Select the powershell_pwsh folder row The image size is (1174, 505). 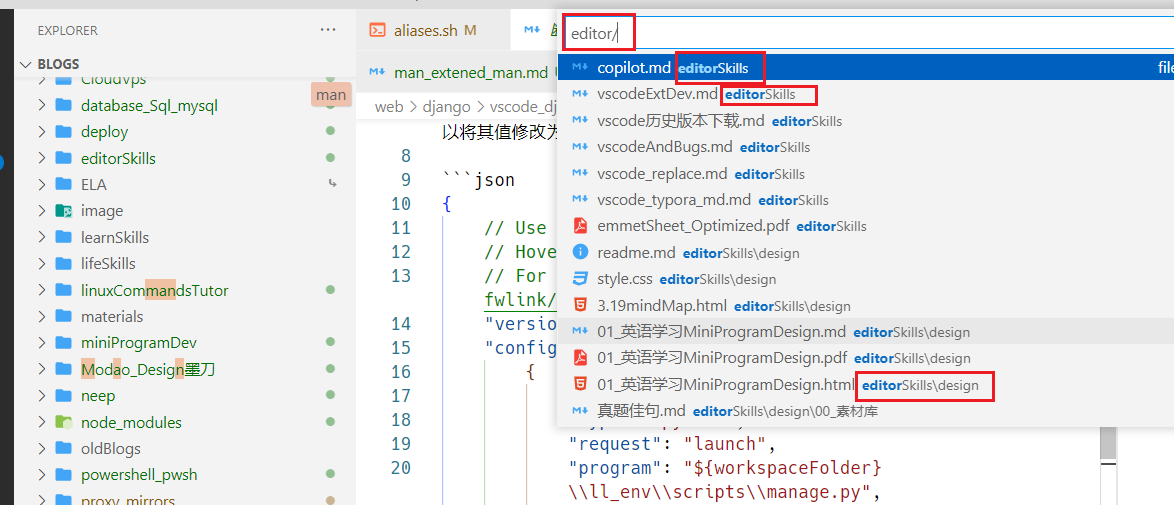186,475
